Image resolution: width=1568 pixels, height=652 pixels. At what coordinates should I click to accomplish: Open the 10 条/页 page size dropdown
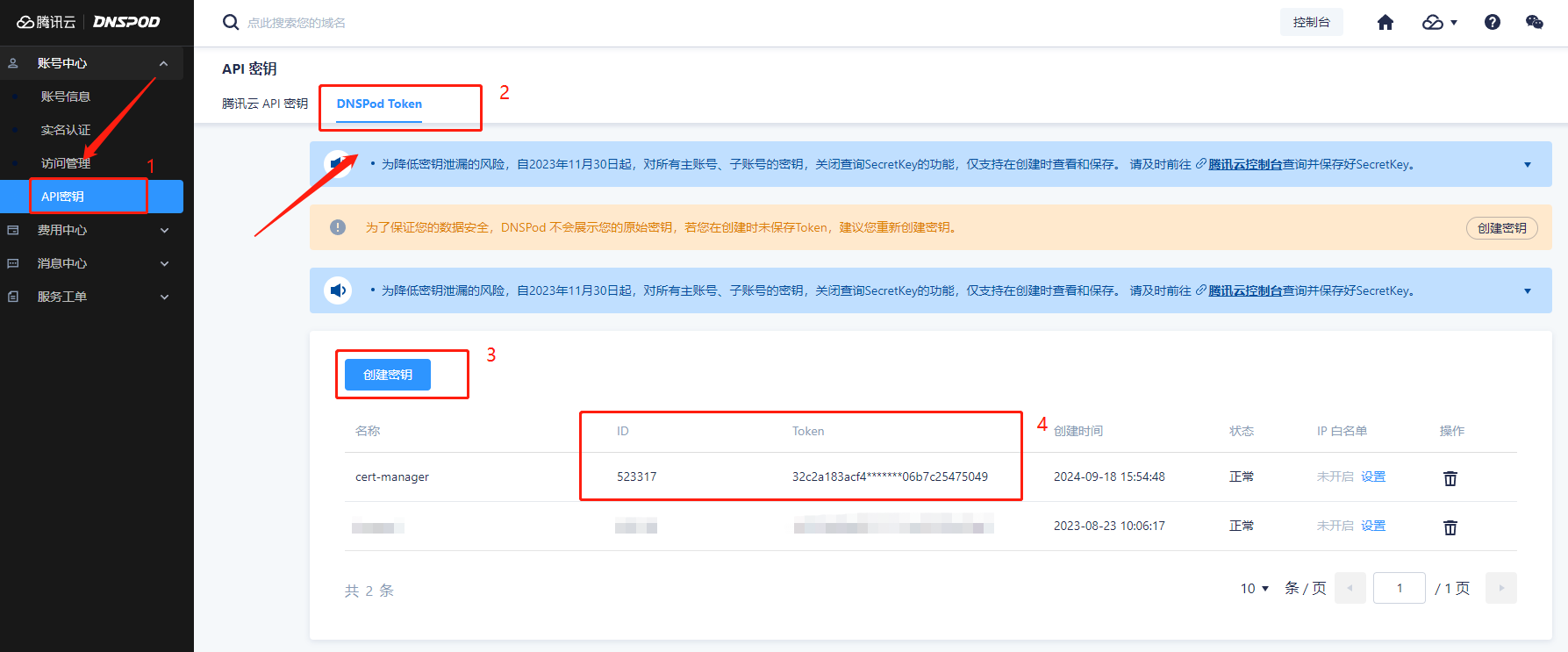point(1255,588)
